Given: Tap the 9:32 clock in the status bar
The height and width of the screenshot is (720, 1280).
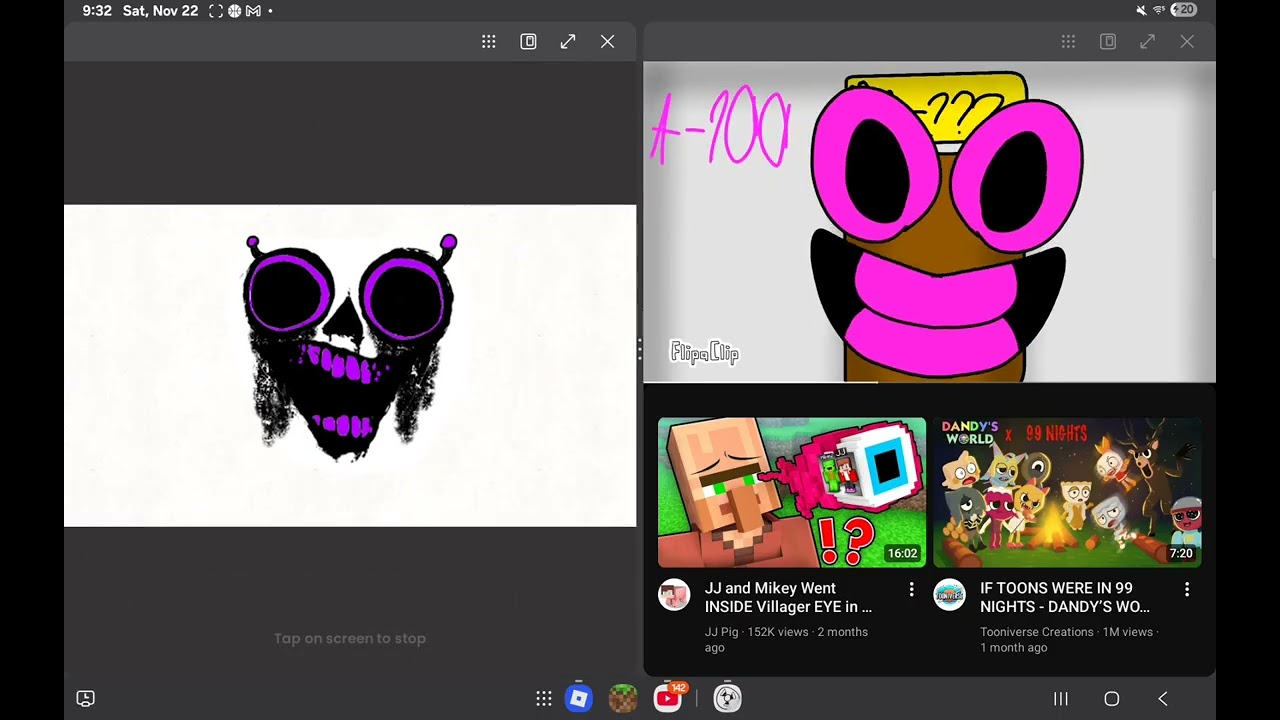Looking at the screenshot, I should pyautogui.click(x=97, y=11).
